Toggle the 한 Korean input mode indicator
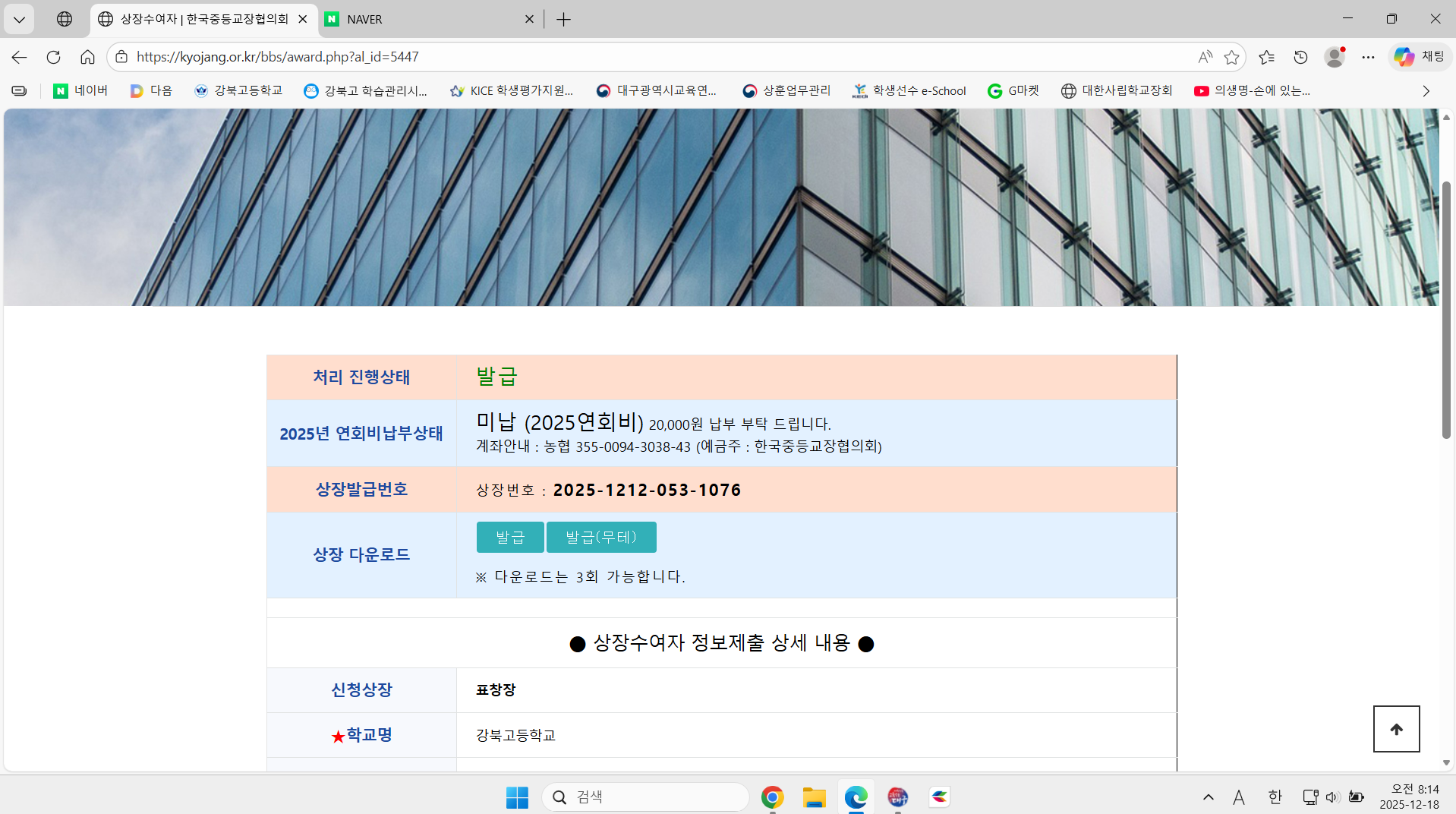Image resolution: width=1456 pixels, height=814 pixels. [1275, 797]
